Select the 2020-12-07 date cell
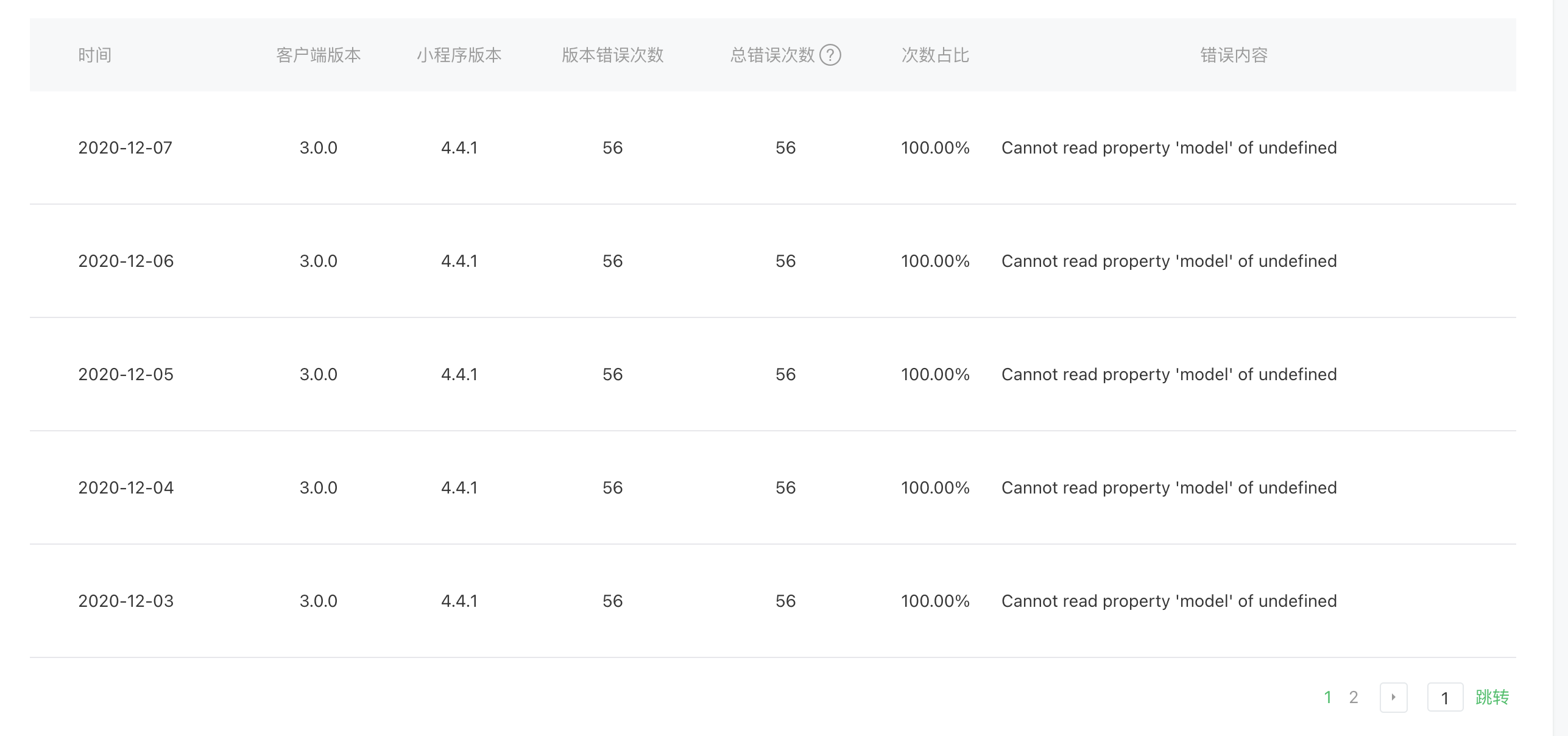Viewport: 1568px width, 736px height. [x=125, y=147]
